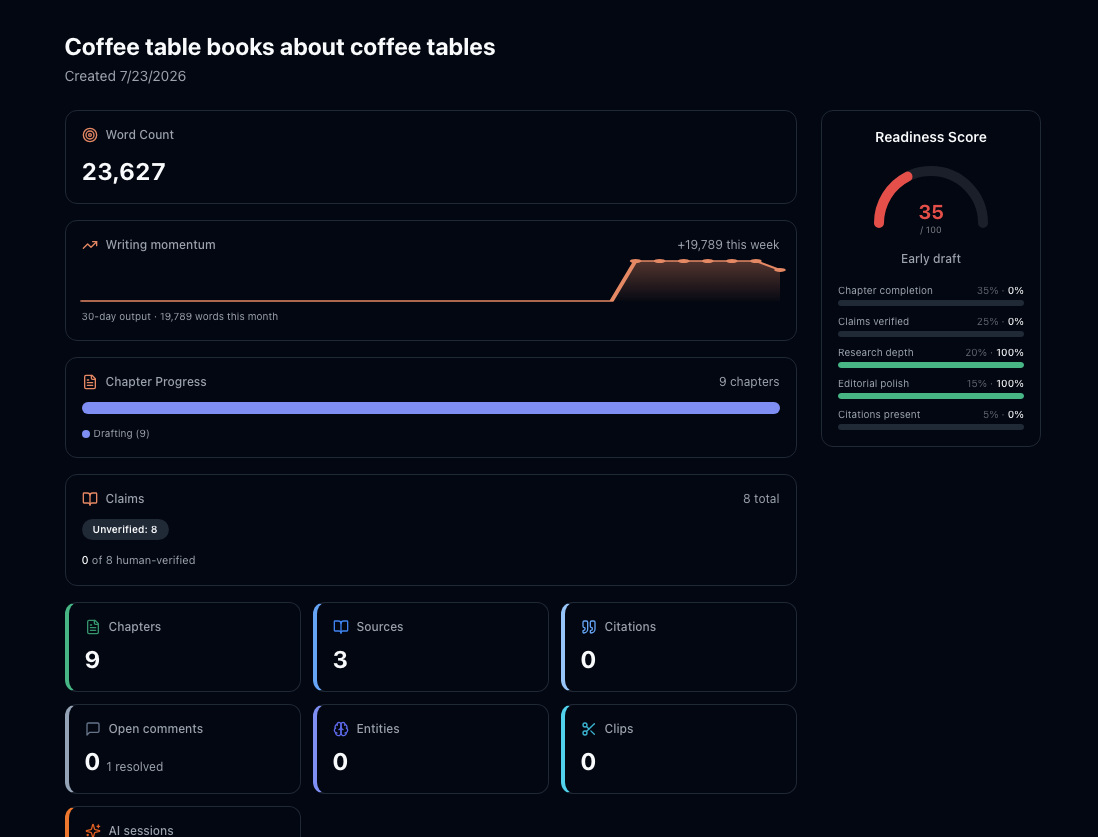The width and height of the screenshot is (1098, 837).
Task: Click the 'Writing momentum' heading
Action: (160, 245)
